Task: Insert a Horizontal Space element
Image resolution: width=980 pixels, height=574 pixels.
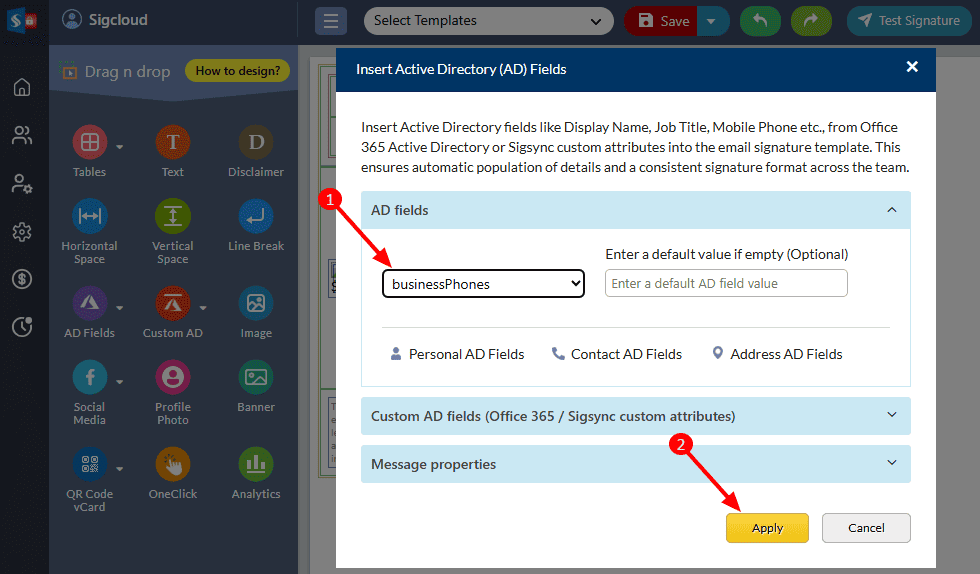Action: point(90,216)
